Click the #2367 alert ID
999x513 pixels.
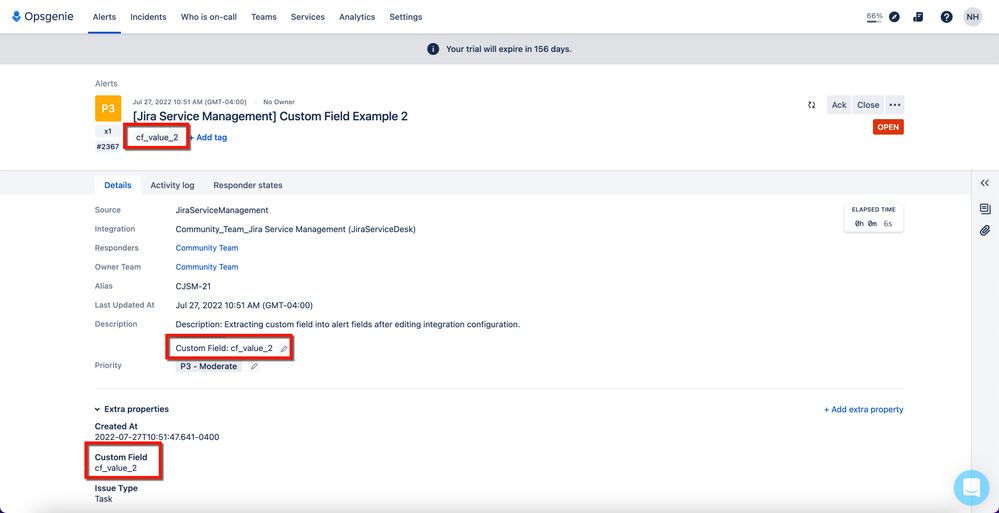pos(108,147)
